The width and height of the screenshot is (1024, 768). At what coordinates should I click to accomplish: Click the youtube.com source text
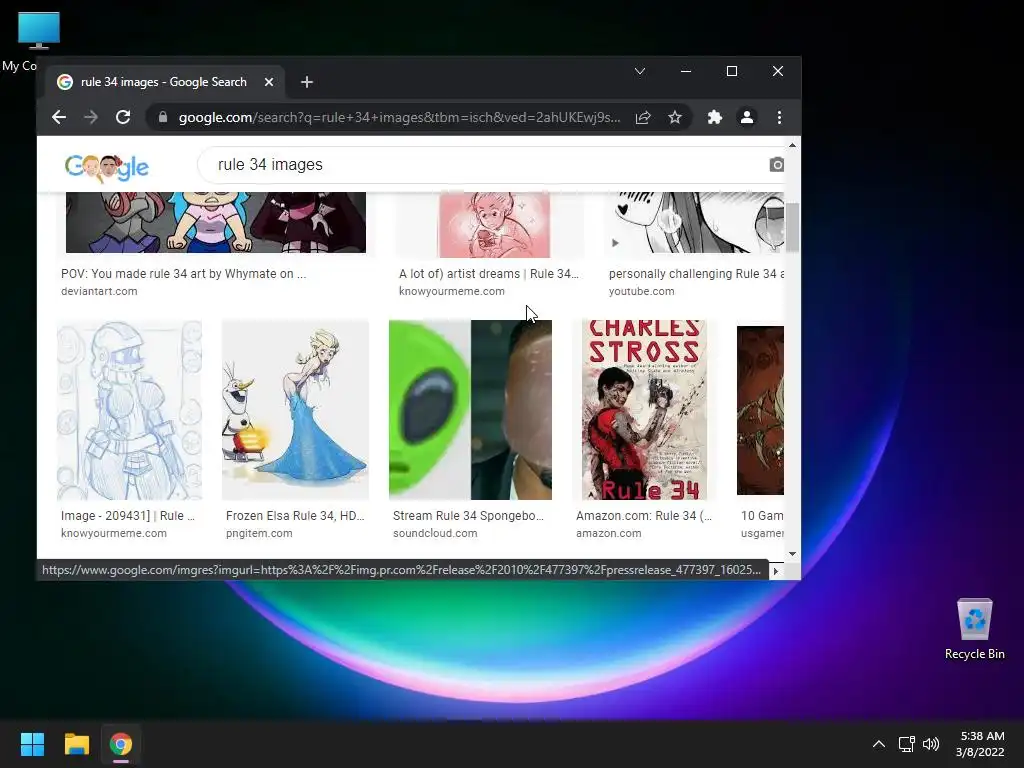[x=641, y=291]
